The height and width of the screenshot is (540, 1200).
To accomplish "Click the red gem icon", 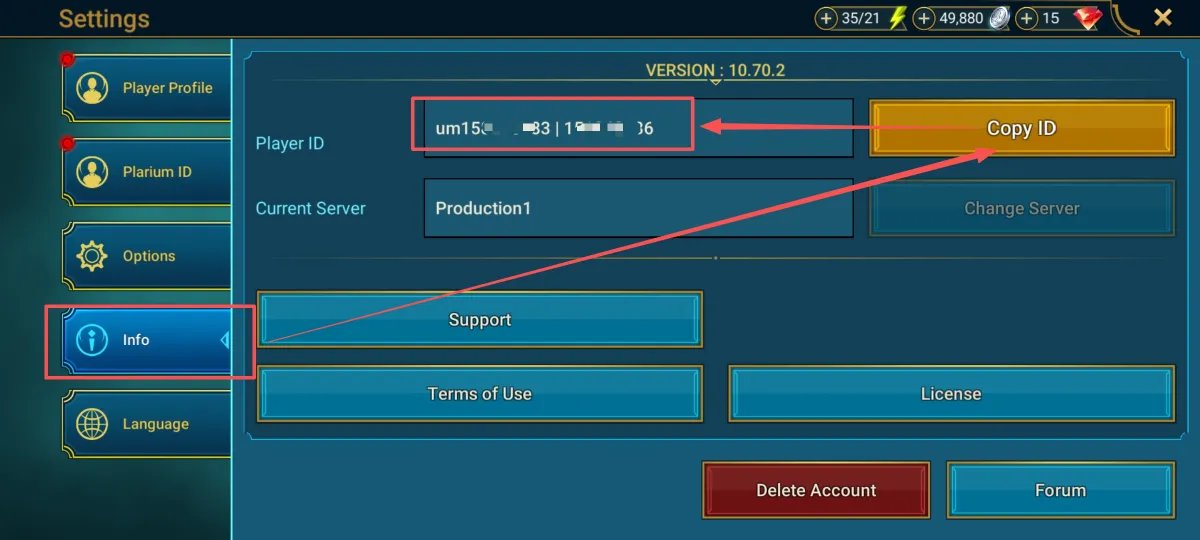I will tap(1087, 18).
